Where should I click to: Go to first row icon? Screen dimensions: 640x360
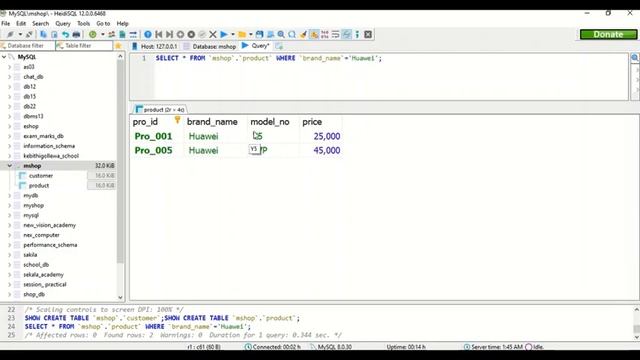[159, 35]
